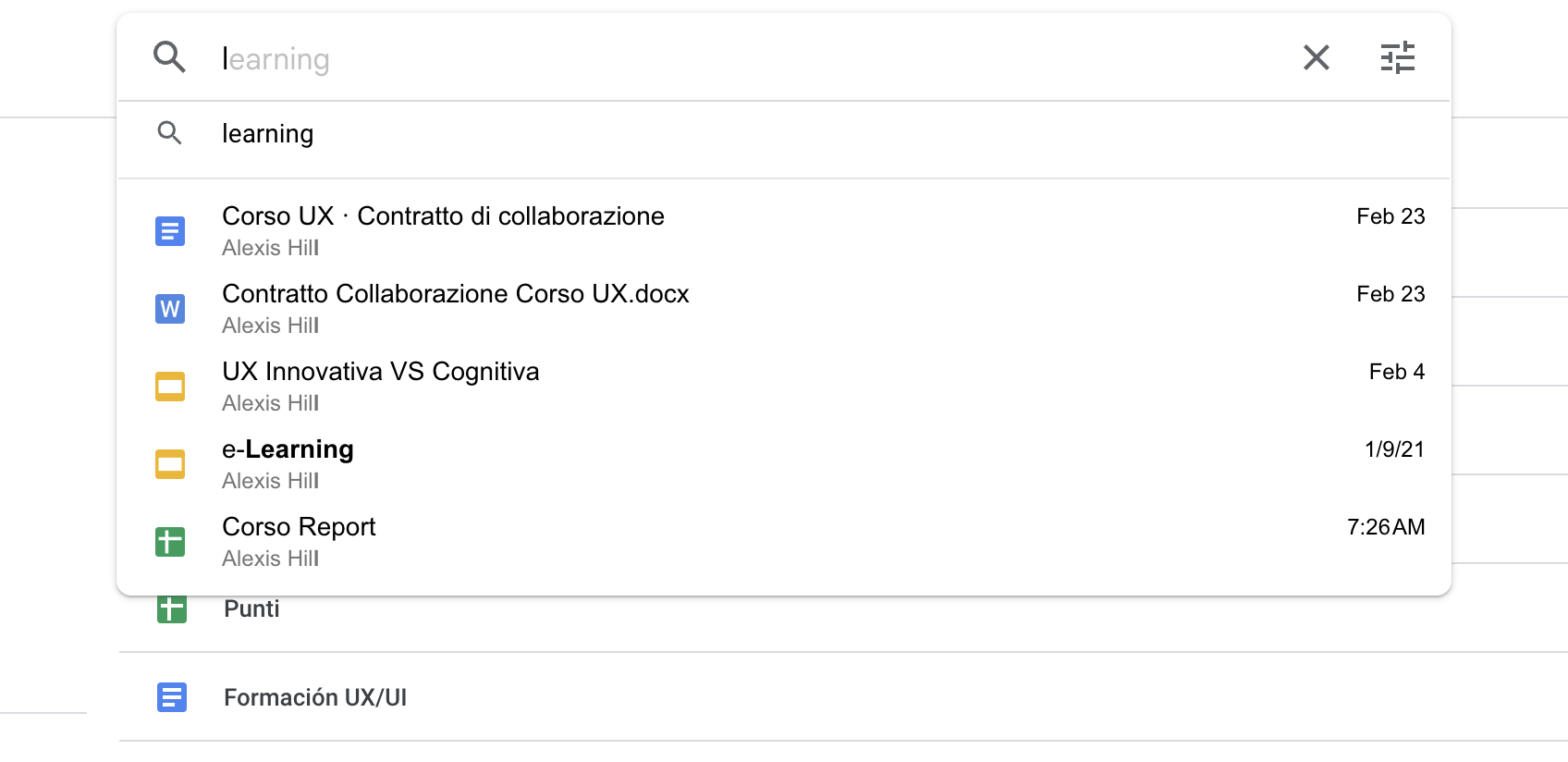
Task: Open the e-Learning presentation result
Action: tap(288, 449)
